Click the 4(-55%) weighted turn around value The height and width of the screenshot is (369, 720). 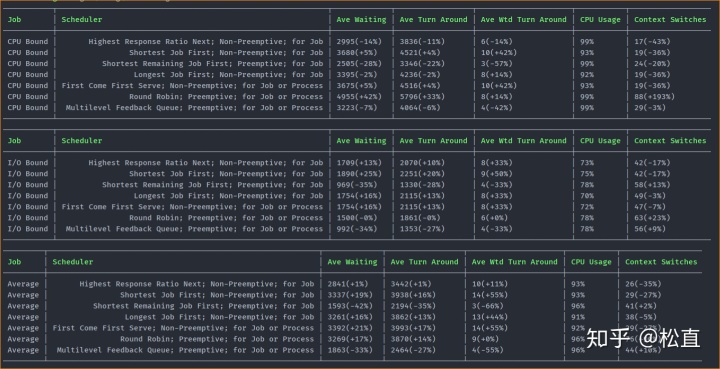point(487,350)
